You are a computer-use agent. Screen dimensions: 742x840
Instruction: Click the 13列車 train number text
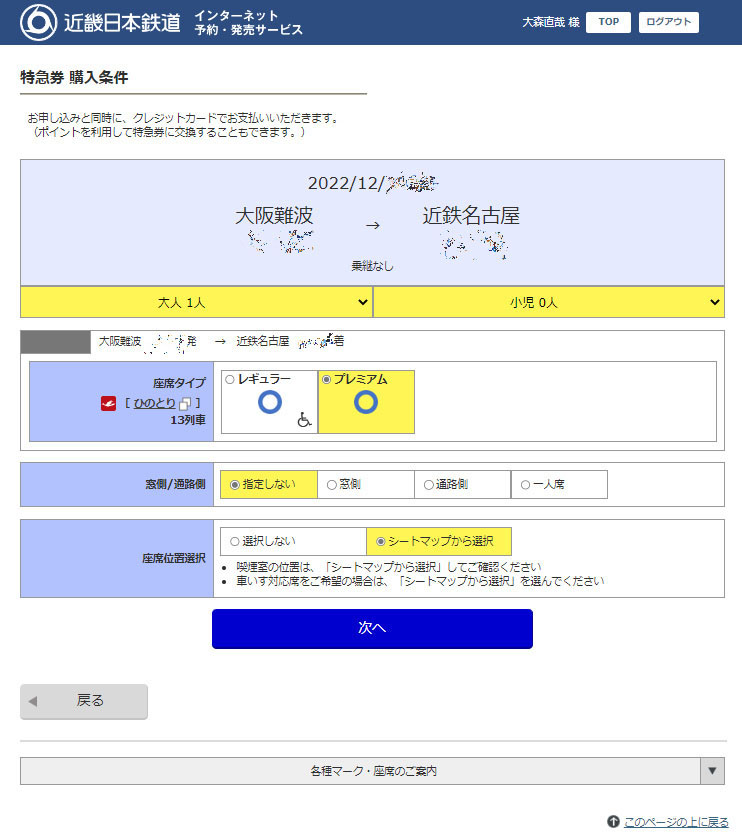pyautogui.click(x=188, y=420)
